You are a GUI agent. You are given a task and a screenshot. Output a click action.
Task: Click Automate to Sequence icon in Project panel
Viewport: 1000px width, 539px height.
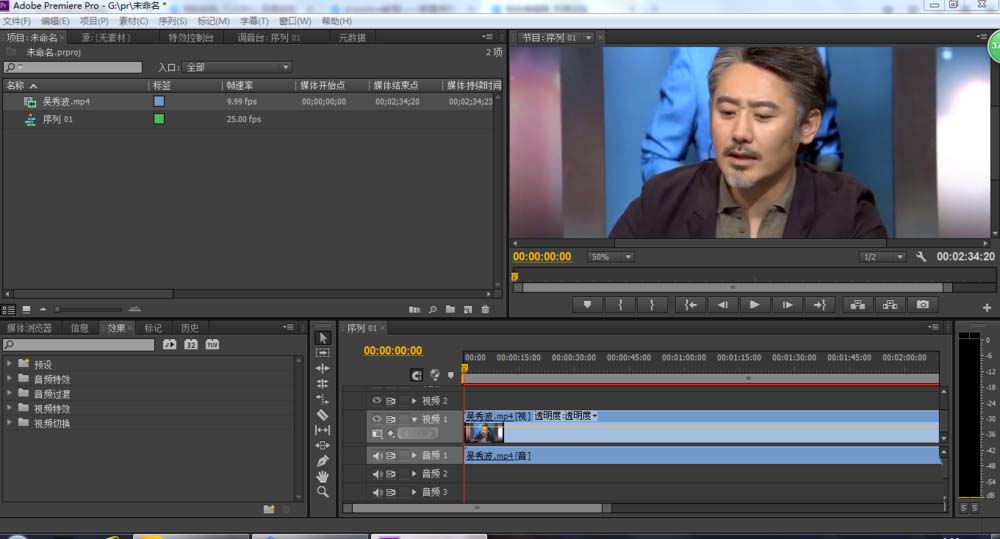point(415,309)
